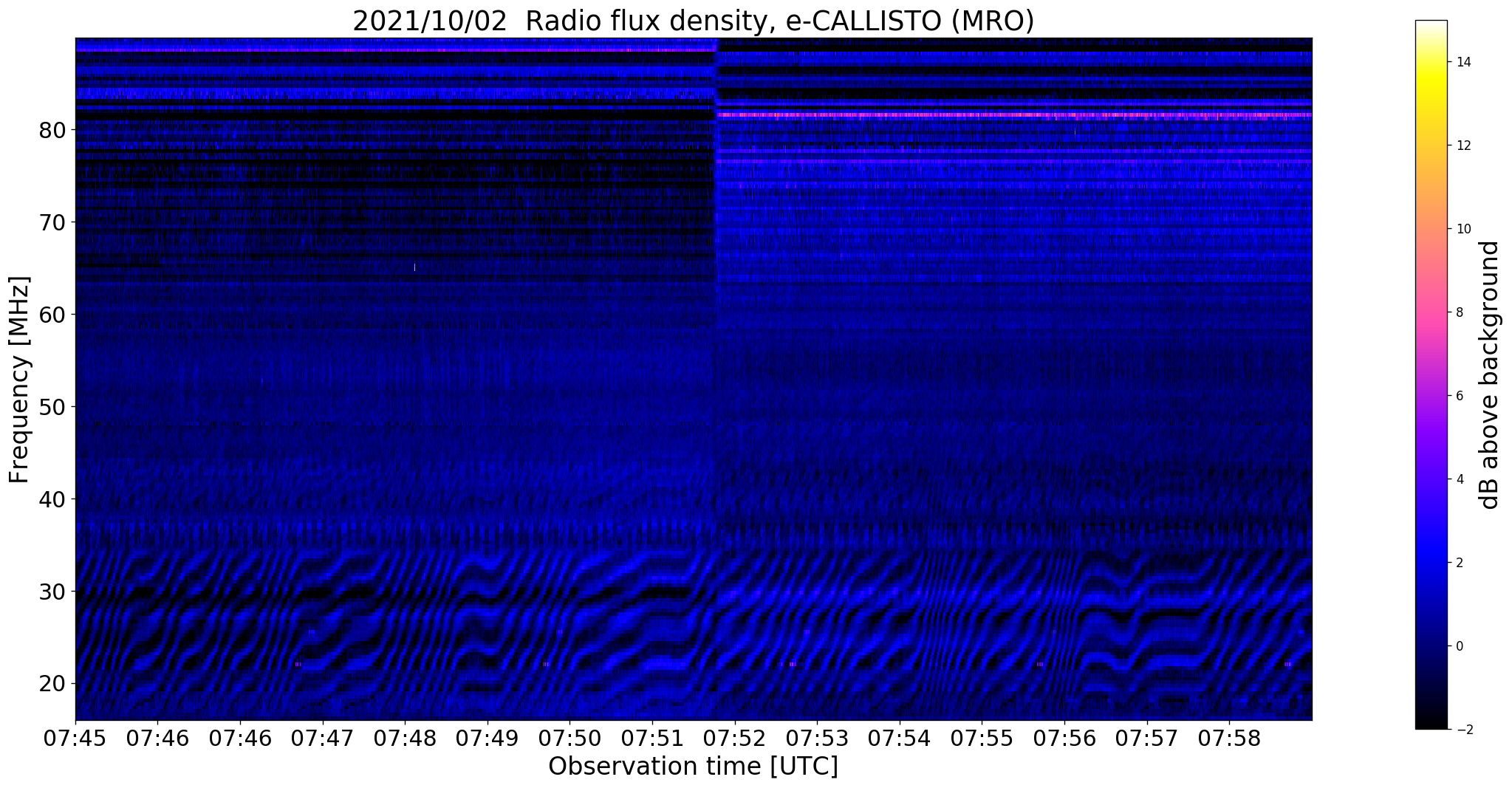The width and height of the screenshot is (1512, 788).
Task: Click the 07:45 x-axis tick label
Action: click(75, 739)
